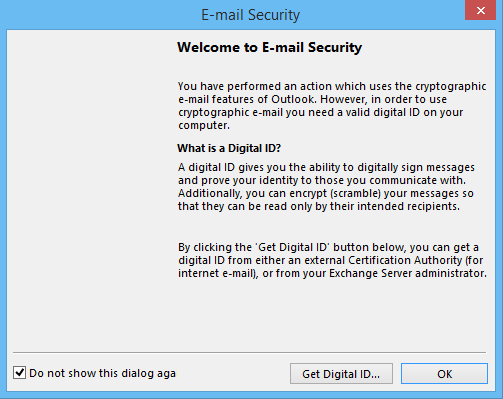Click the Get Digital ID... button

(341, 374)
